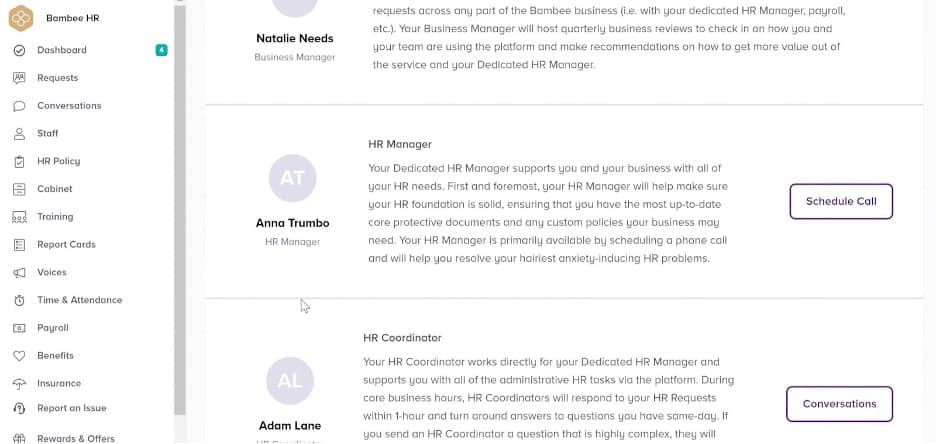936x444 pixels.
Task: Click the Training sidebar icon
Action: 19,217
